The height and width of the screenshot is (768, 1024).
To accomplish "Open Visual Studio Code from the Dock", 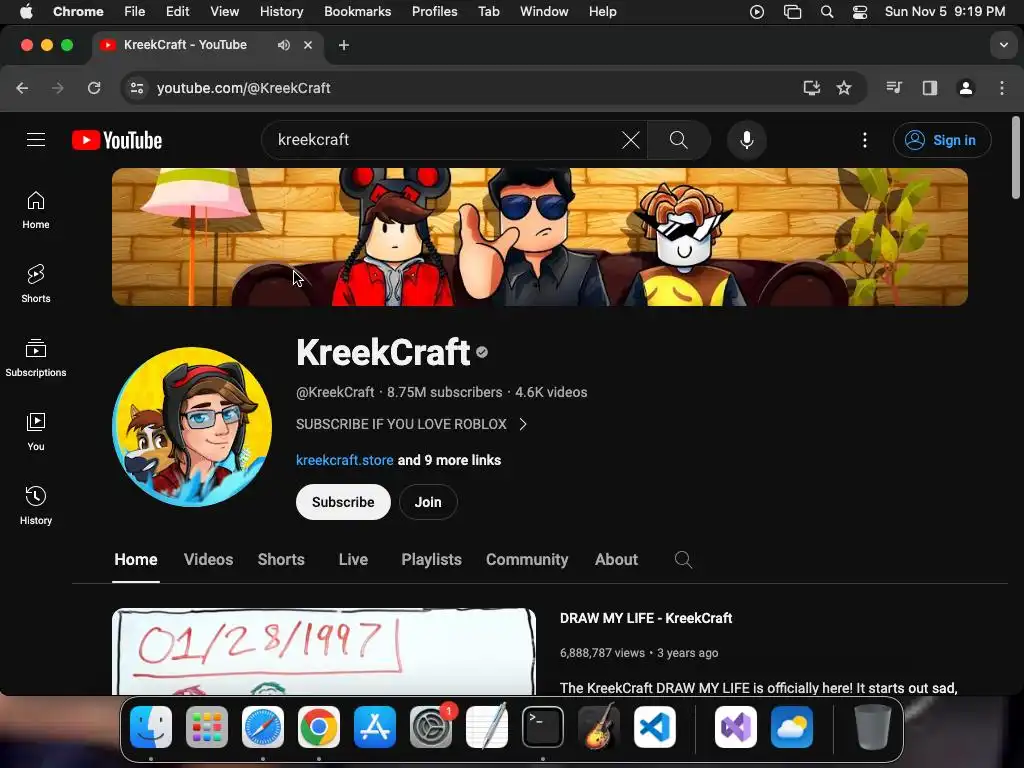I will (654, 727).
